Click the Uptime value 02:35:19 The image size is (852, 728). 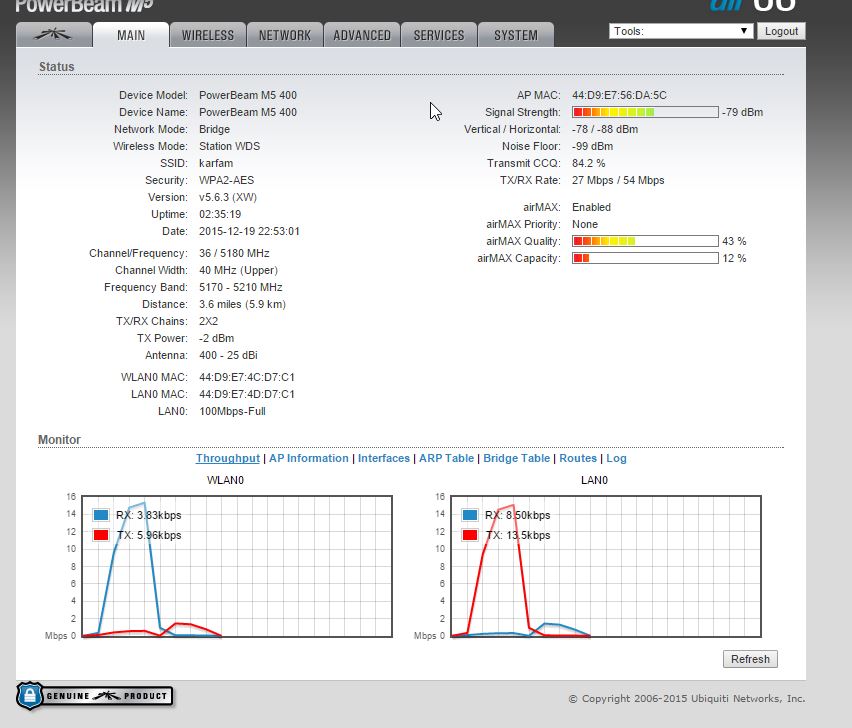[220, 214]
